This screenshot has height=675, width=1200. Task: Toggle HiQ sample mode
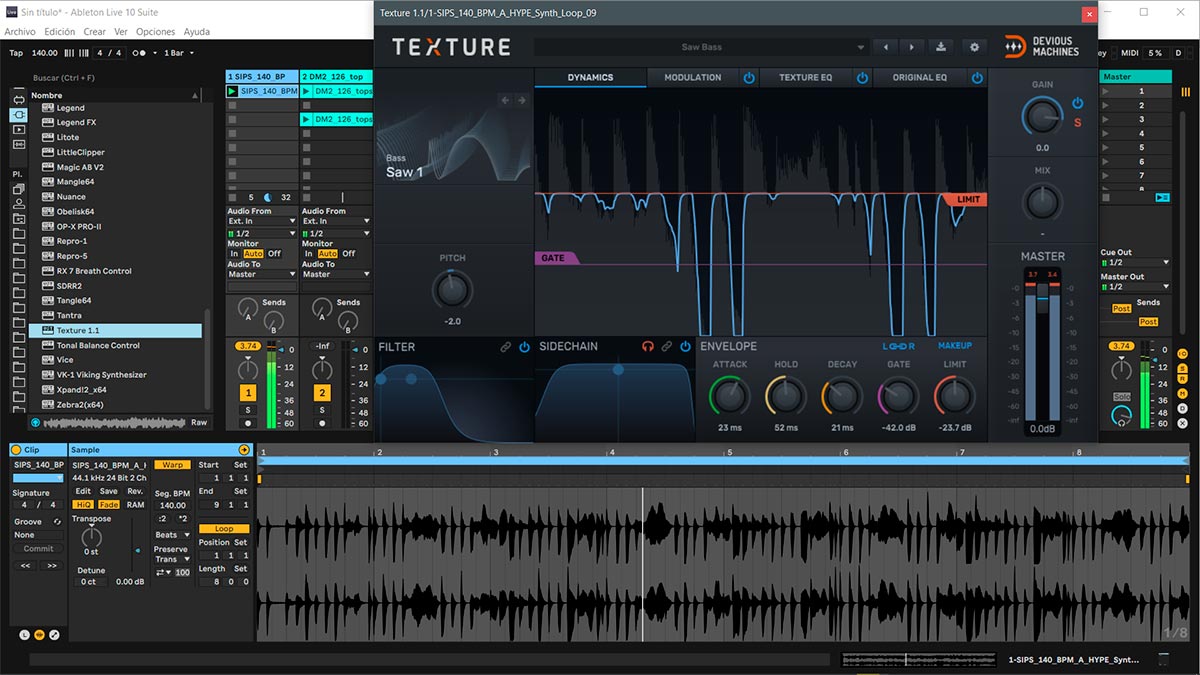pyautogui.click(x=84, y=505)
